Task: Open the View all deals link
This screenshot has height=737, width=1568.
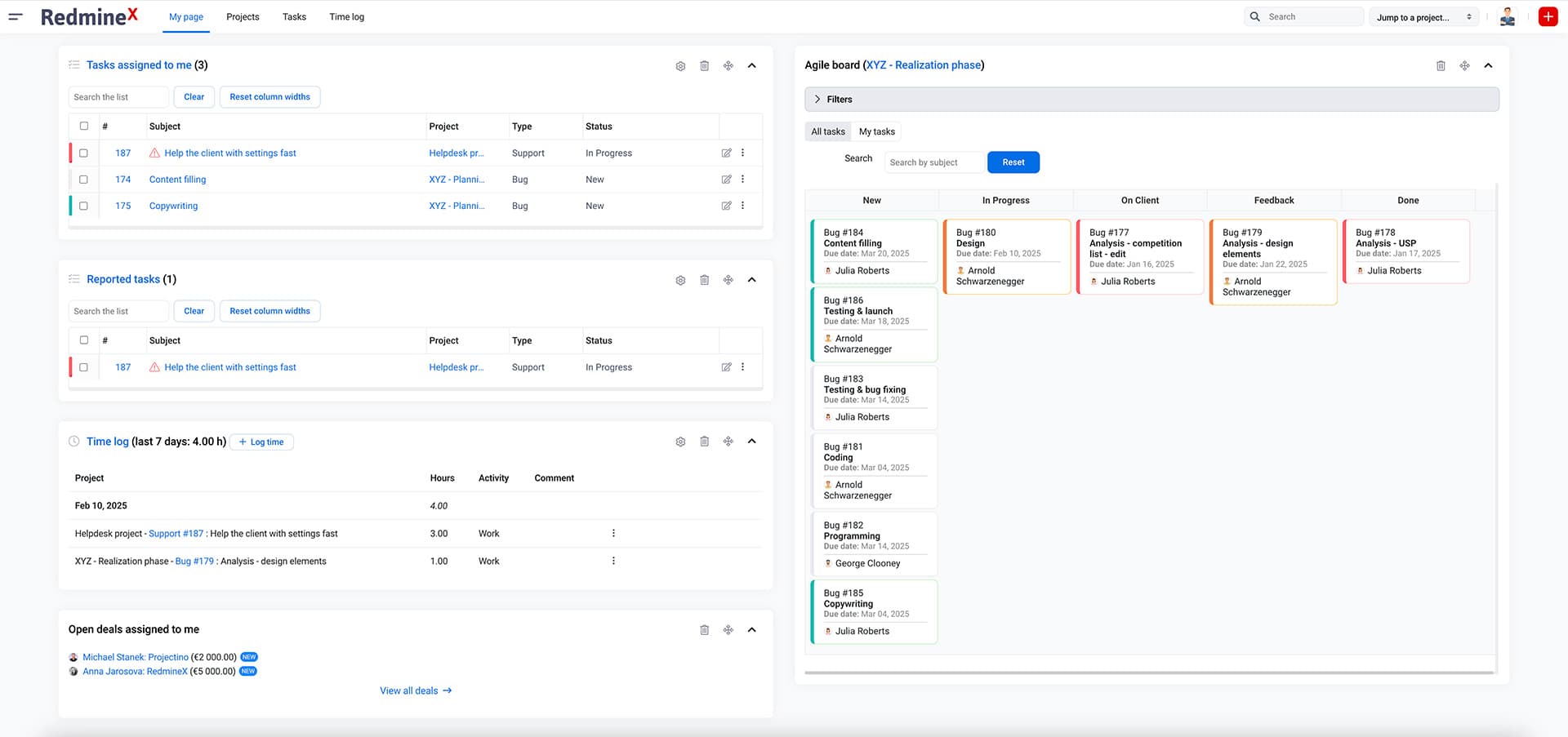Action: coord(416,690)
